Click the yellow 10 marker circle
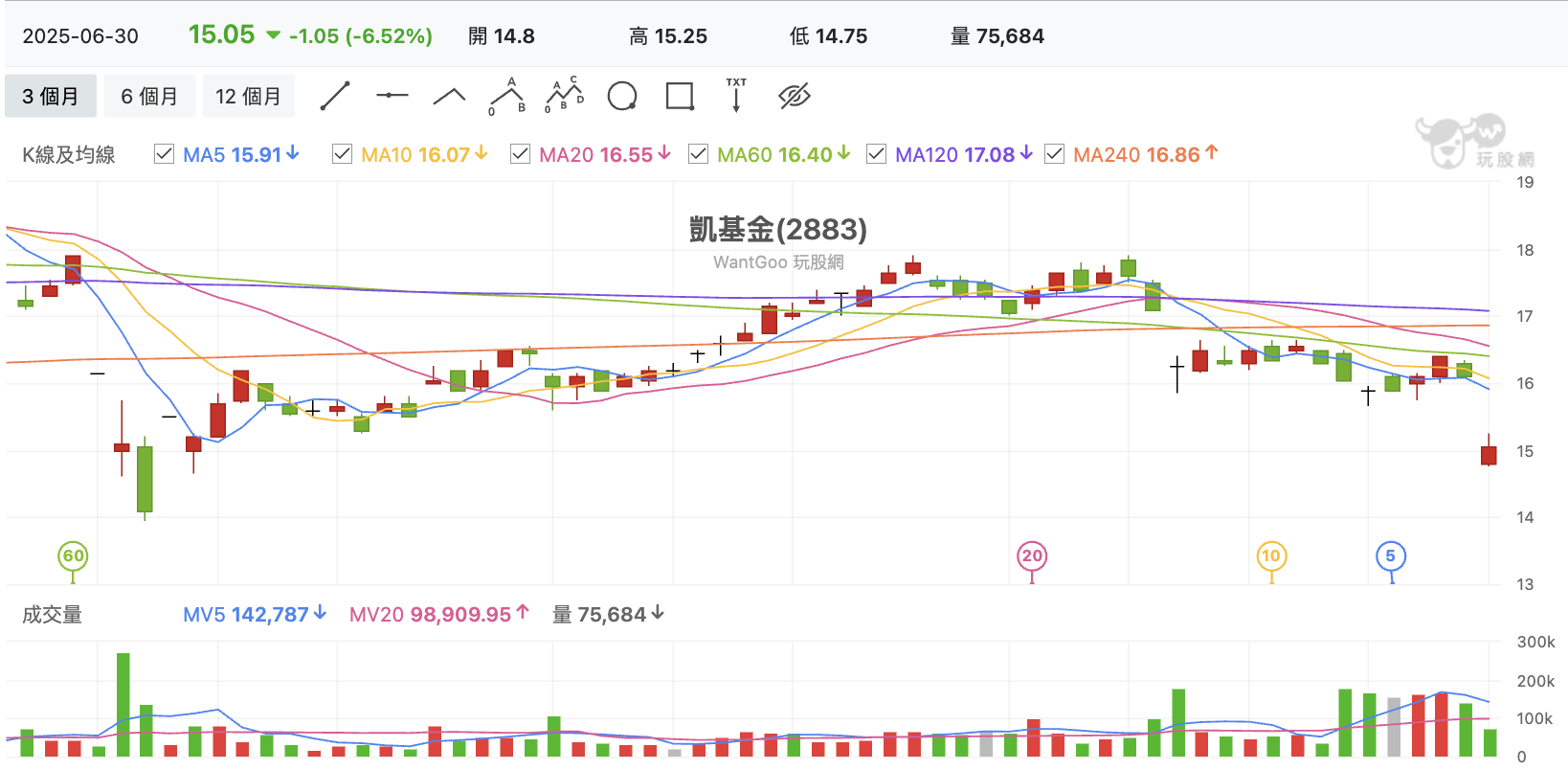Screen dimensions: 1568x770 tap(1271, 556)
